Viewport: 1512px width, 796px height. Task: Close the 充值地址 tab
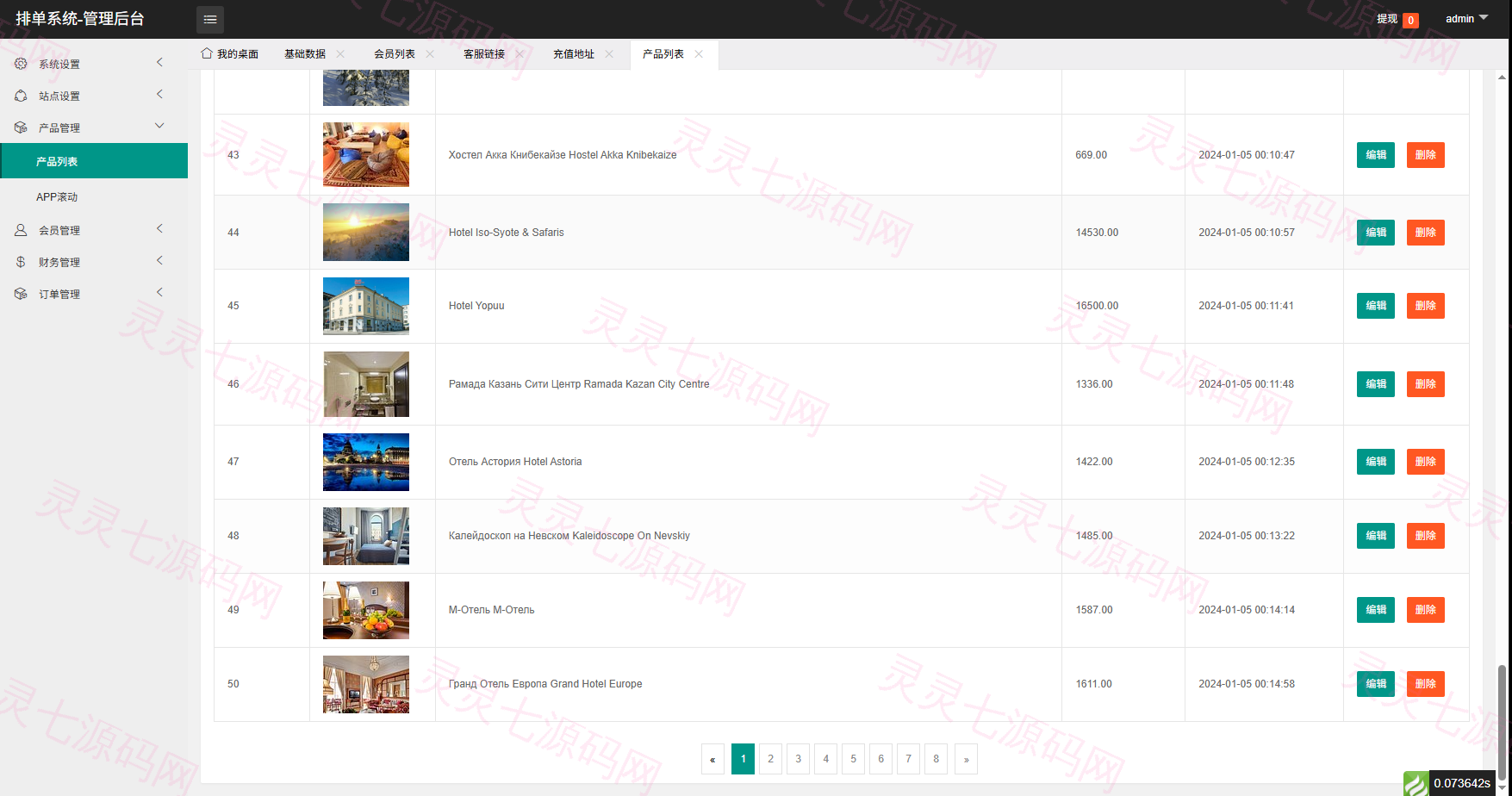(609, 53)
